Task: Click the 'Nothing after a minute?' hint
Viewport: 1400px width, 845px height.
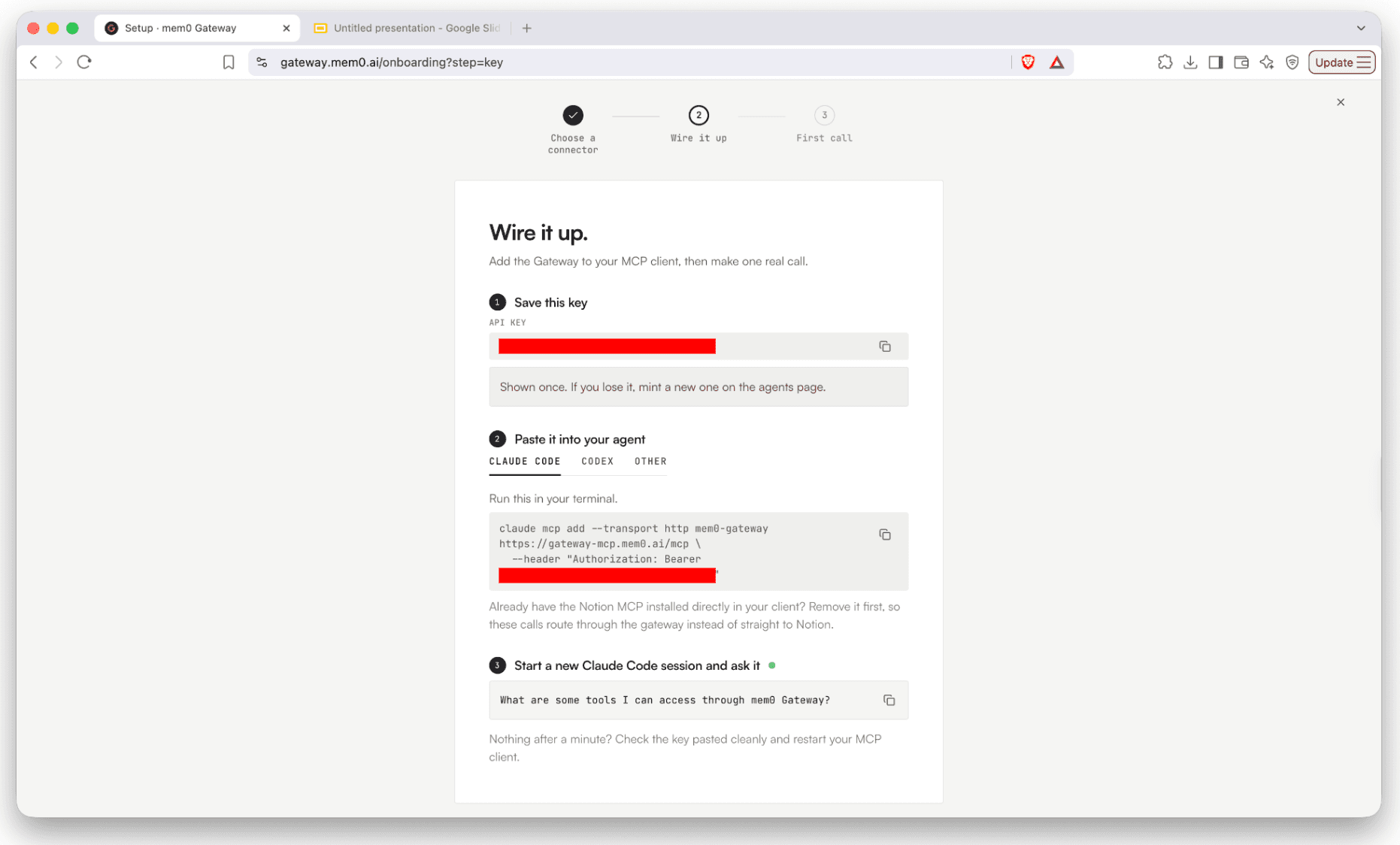Action: 685,748
